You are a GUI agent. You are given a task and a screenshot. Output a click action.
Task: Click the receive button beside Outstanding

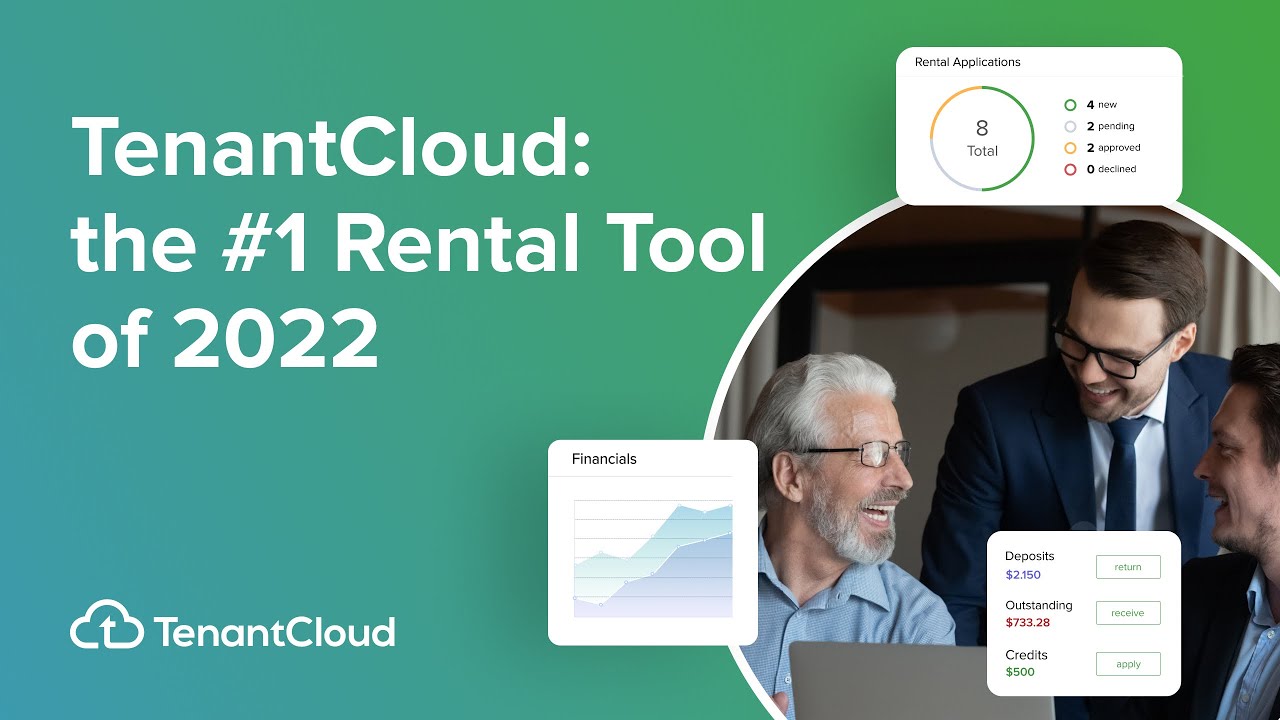[x=1128, y=613]
